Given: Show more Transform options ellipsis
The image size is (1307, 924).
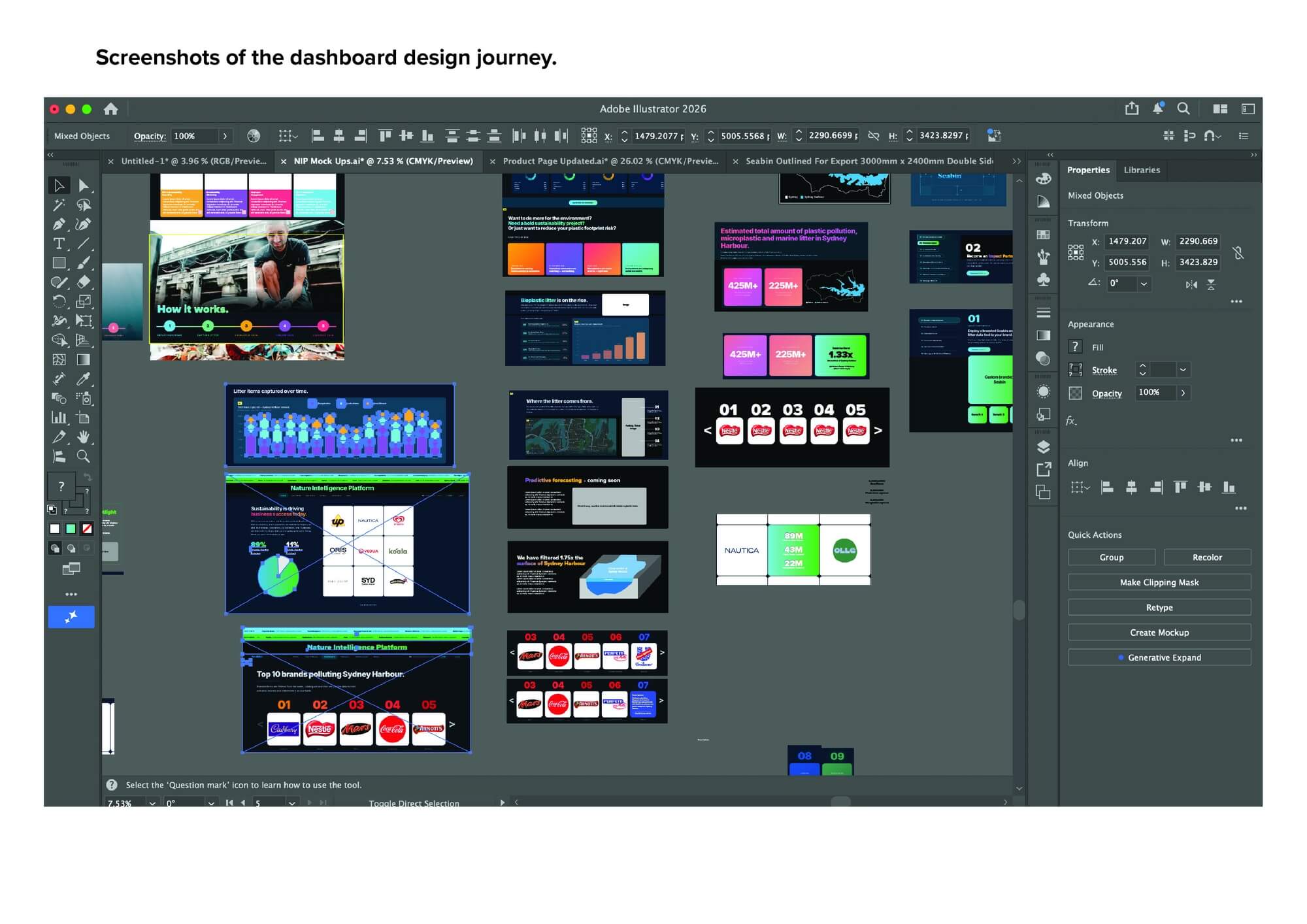Looking at the screenshot, I should 1236,302.
